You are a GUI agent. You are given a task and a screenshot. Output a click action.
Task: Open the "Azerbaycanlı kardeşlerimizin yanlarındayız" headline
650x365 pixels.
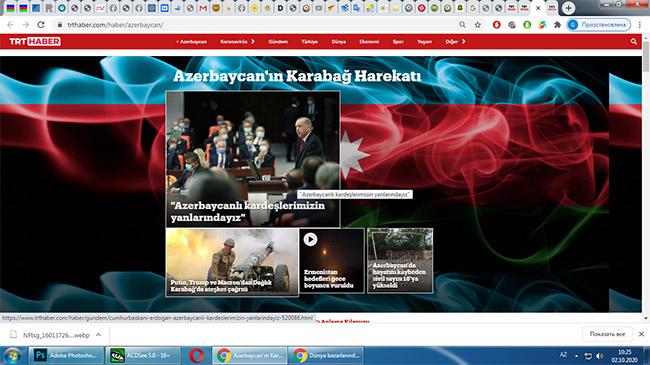tap(247, 212)
